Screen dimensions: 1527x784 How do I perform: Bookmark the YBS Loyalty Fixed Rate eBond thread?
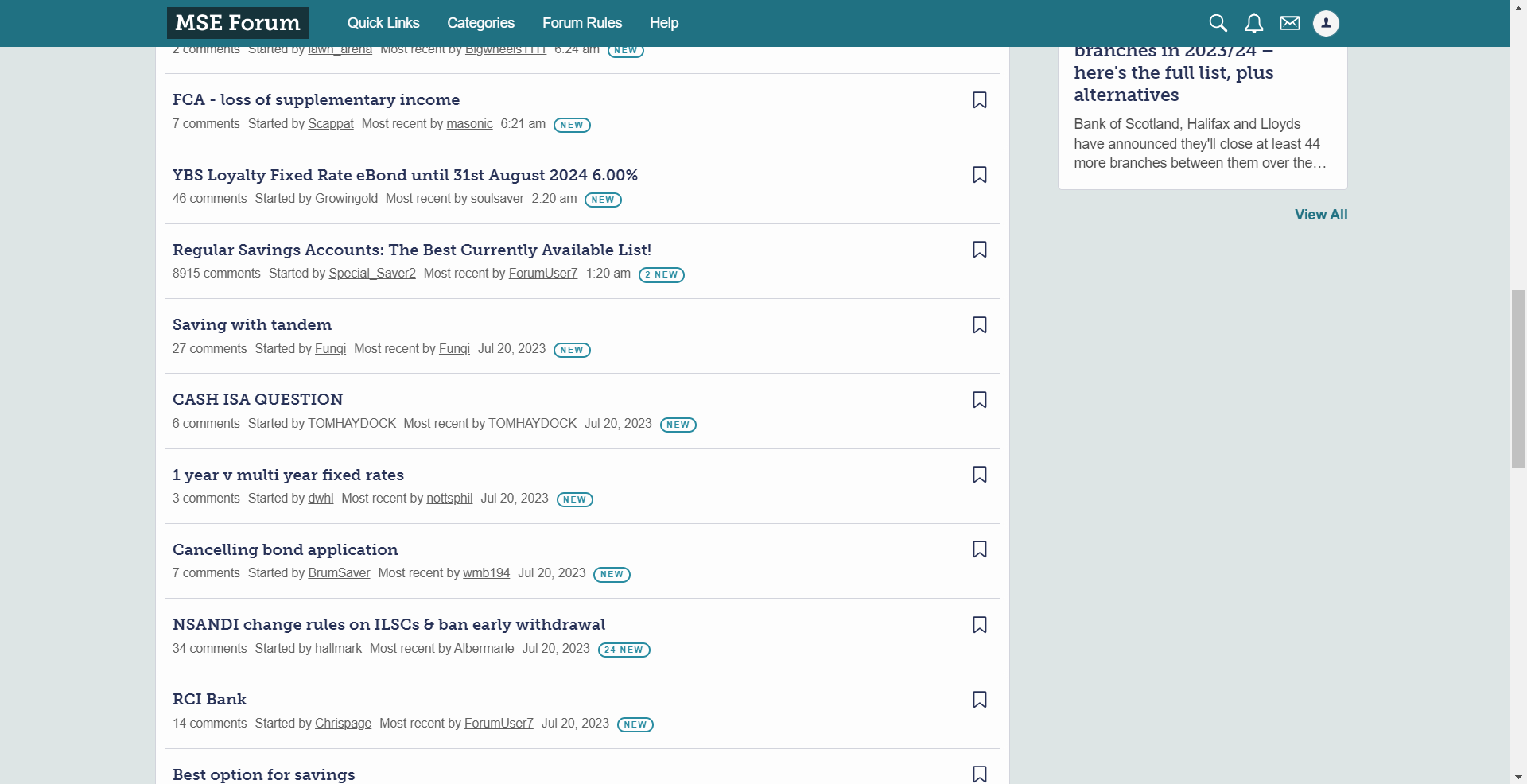tap(980, 175)
